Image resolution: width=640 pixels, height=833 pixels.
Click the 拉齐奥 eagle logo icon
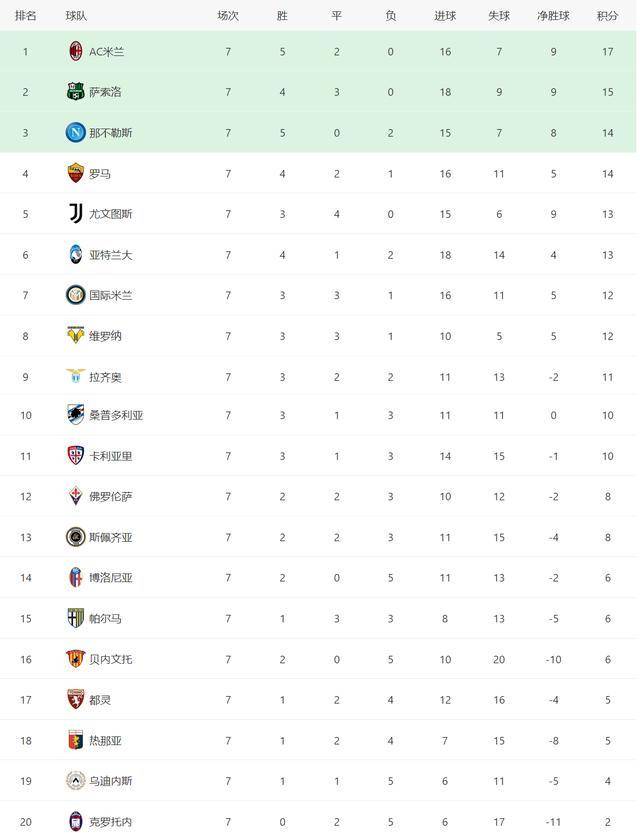75,376
